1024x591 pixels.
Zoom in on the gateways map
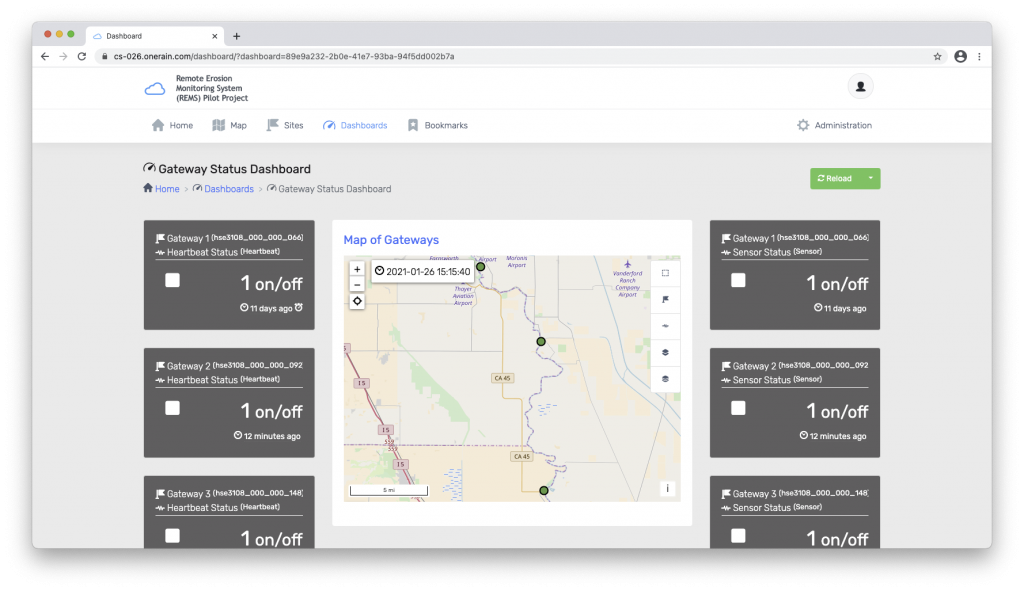tap(357, 269)
